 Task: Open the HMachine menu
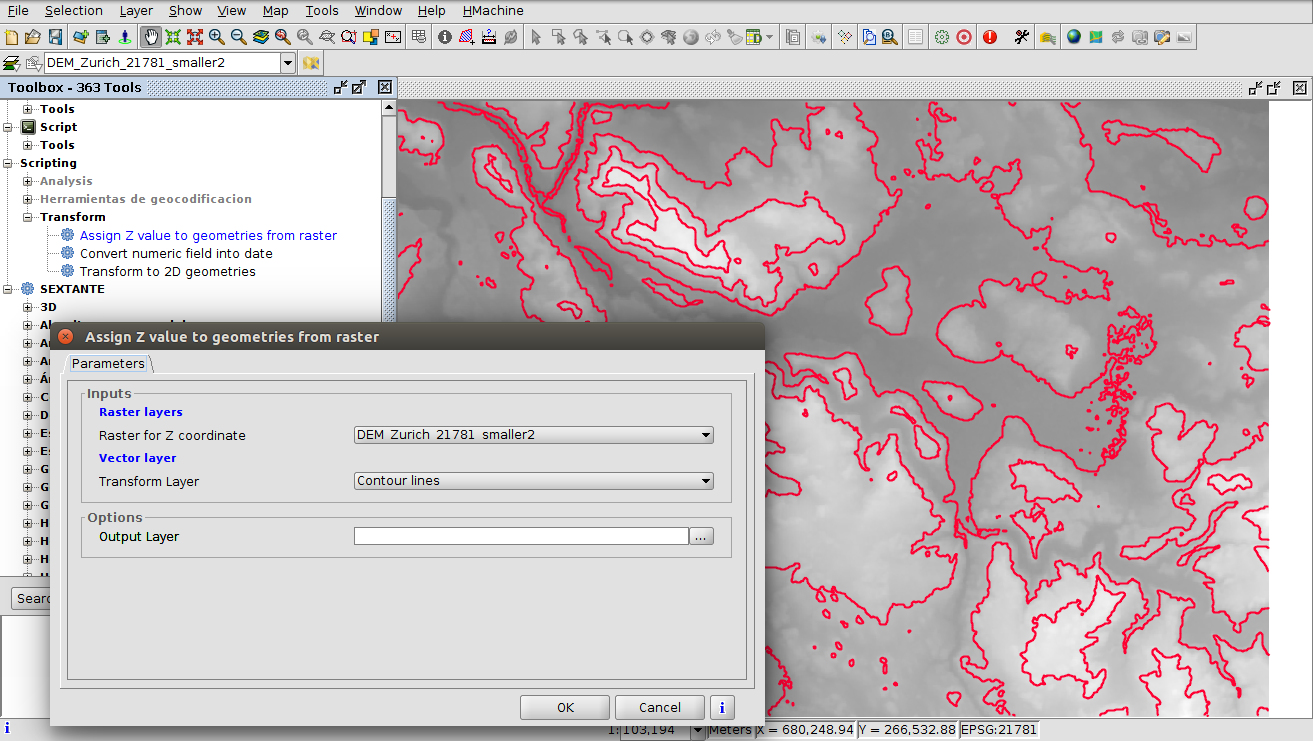(x=490, y=11)
